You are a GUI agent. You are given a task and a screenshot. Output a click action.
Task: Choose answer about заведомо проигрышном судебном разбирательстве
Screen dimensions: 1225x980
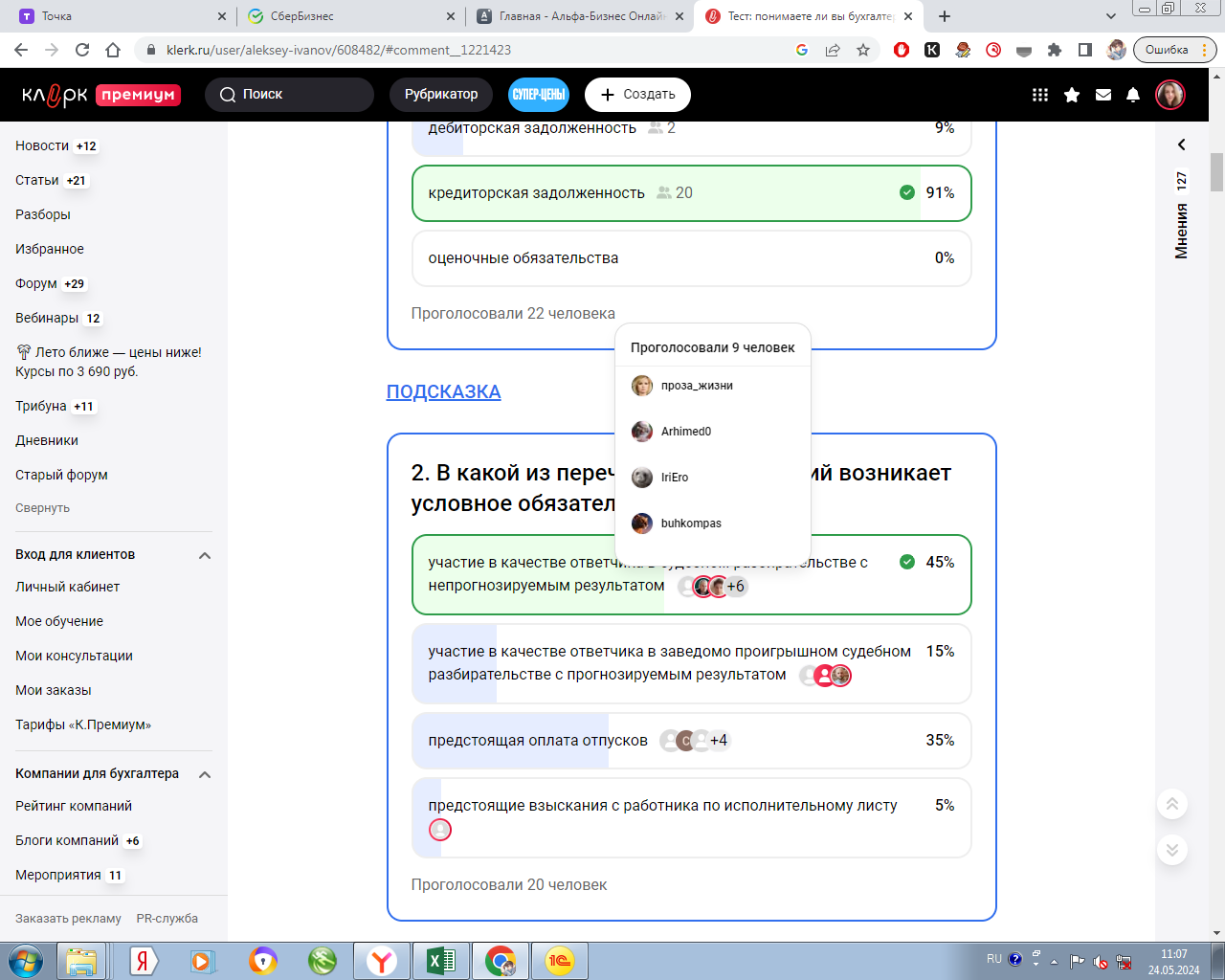tap(692, 663)
